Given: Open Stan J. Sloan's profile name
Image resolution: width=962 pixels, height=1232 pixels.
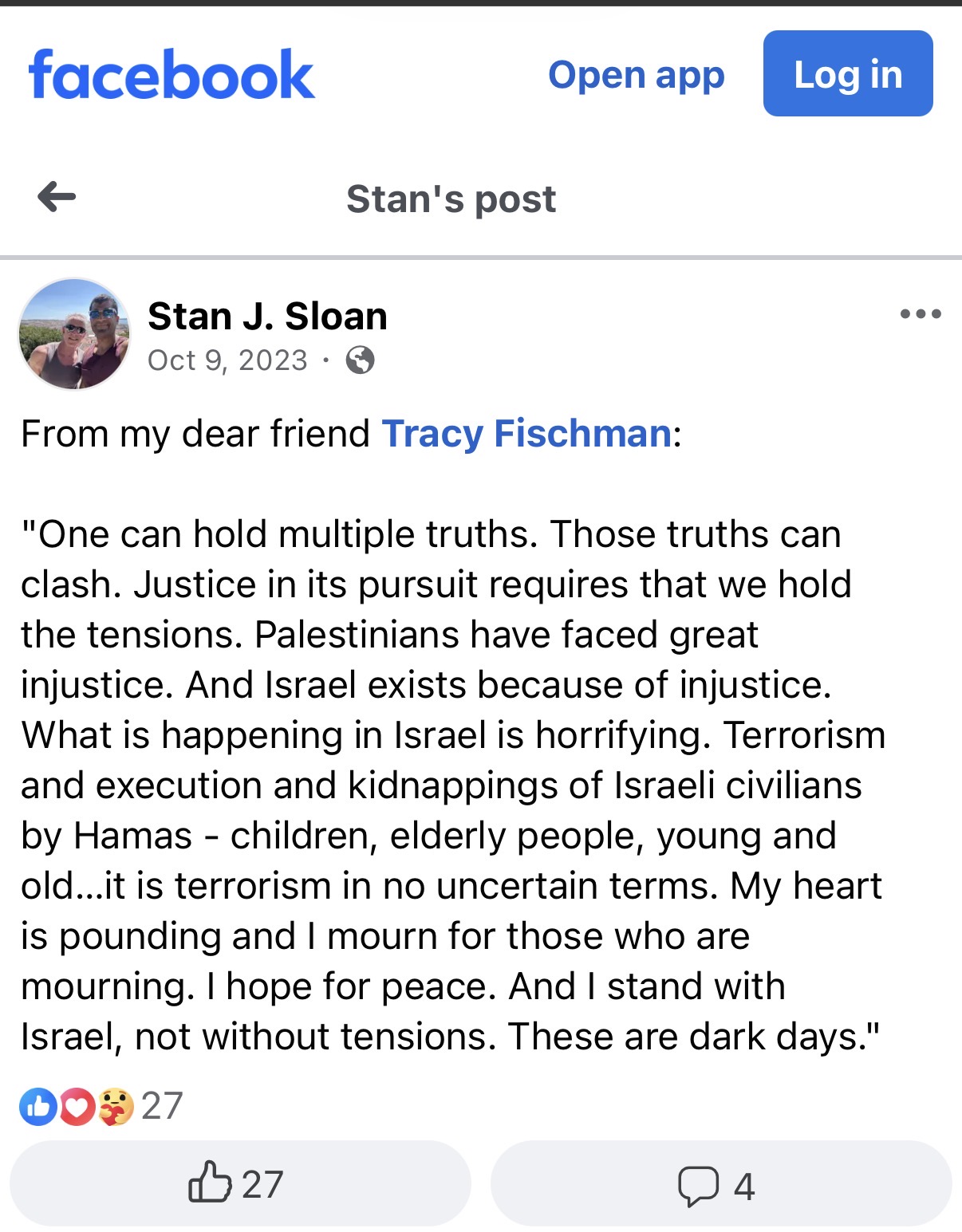Looking at the screenshot, I should 268,317.
